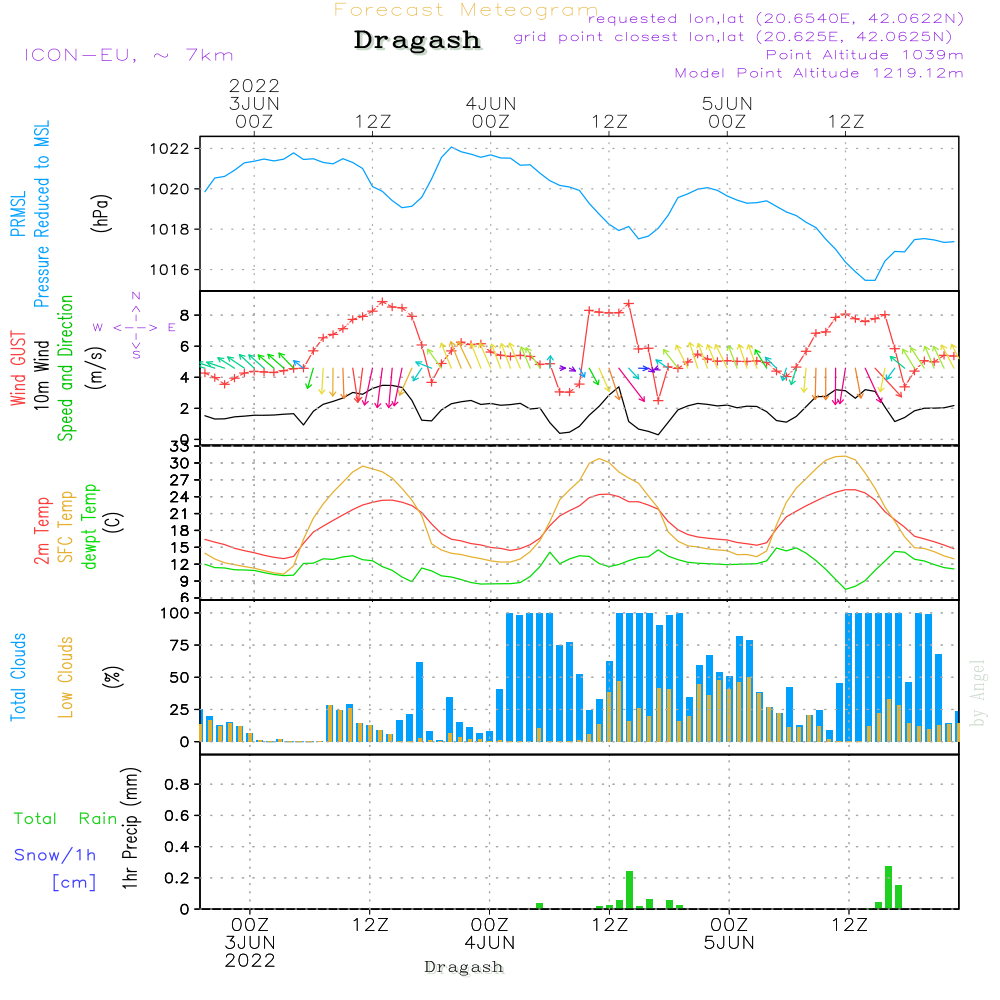Click the 'Forecast Meteogram' heading
1000x1000 pixels.
466,10
